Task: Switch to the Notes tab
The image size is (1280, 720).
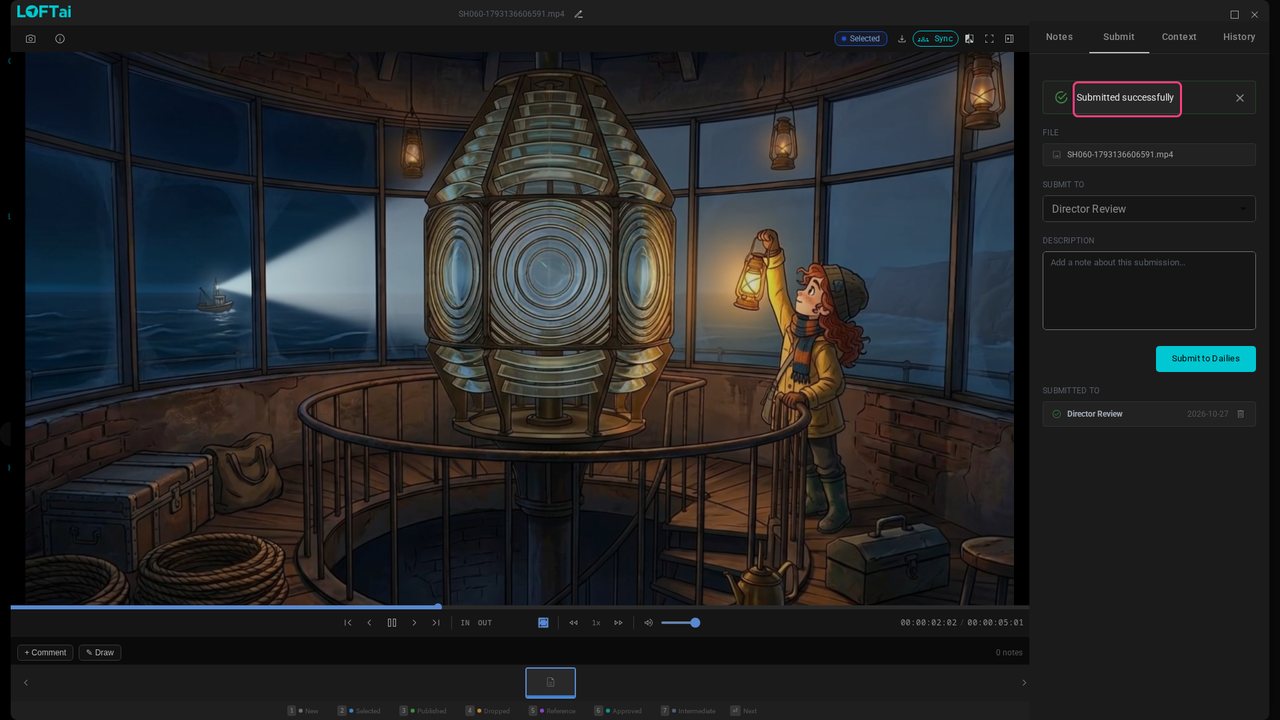Action: click(x=1059, y=37)
